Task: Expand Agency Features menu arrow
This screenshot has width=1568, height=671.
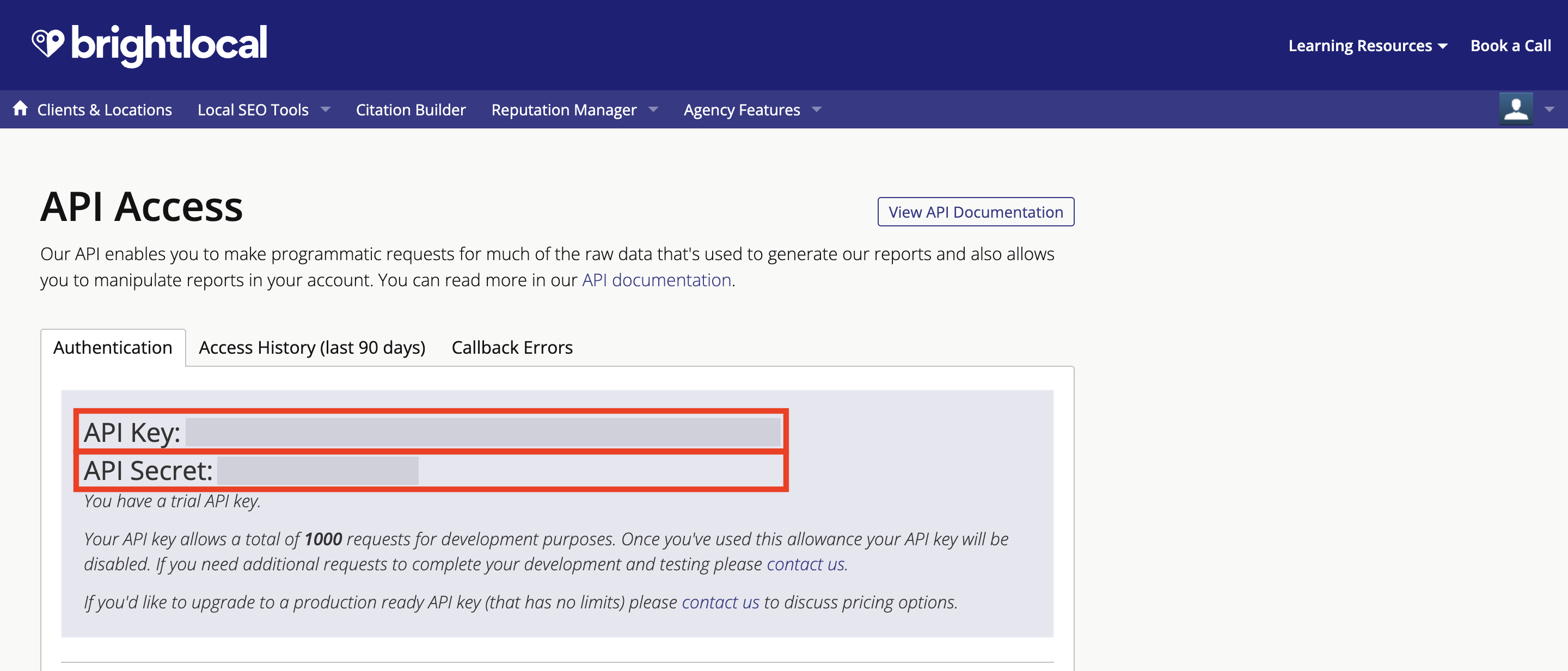Action: (x=816, y=109)
